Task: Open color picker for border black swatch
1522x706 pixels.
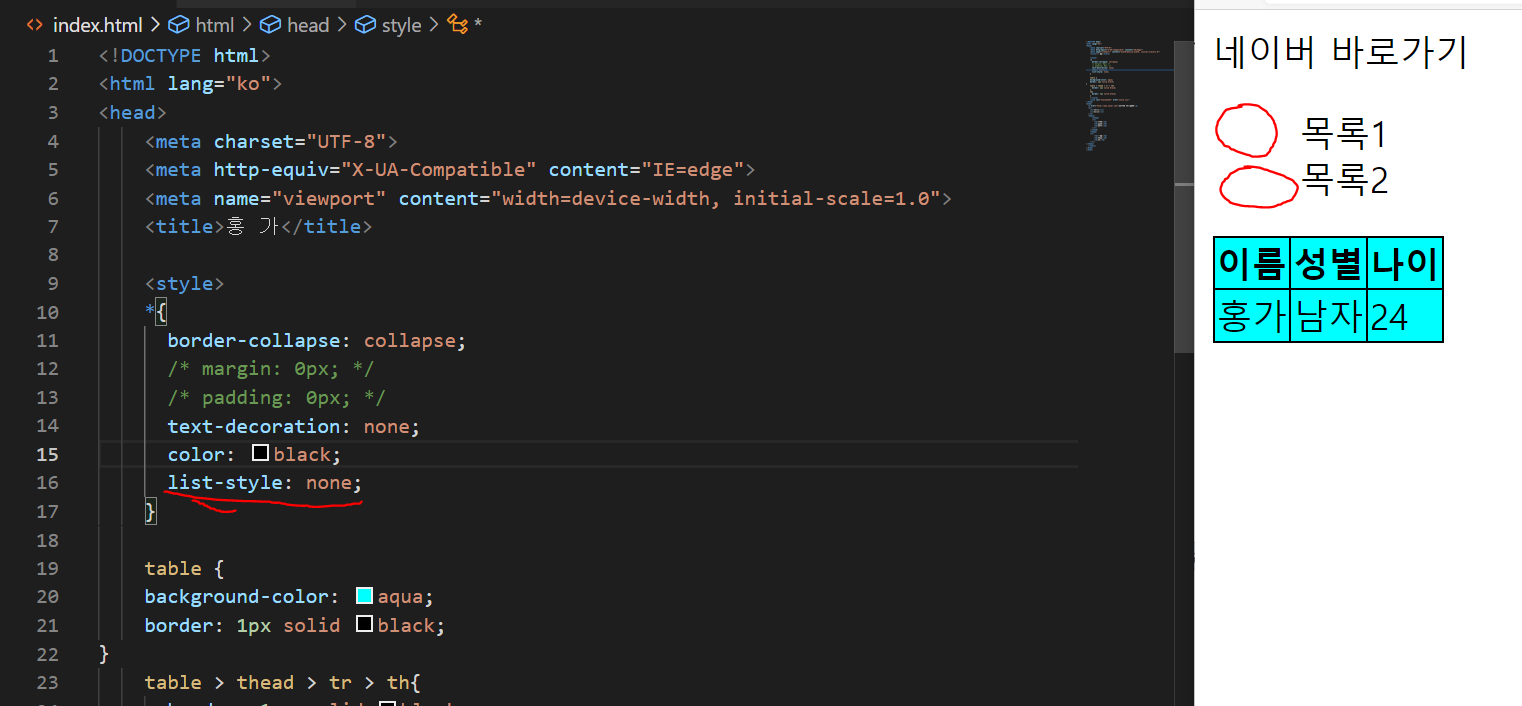Action: [364, 625]
